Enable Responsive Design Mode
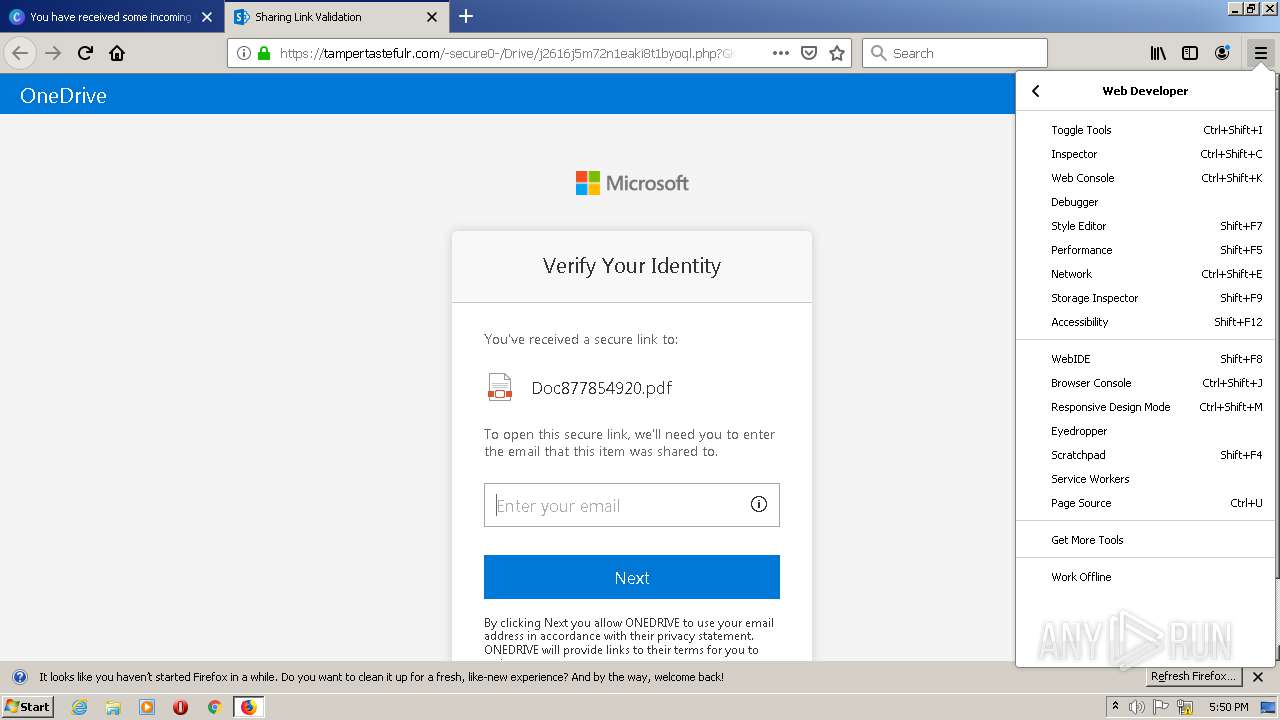The width and height of the screenshot is (1280, 720). tap(1145, 407)
